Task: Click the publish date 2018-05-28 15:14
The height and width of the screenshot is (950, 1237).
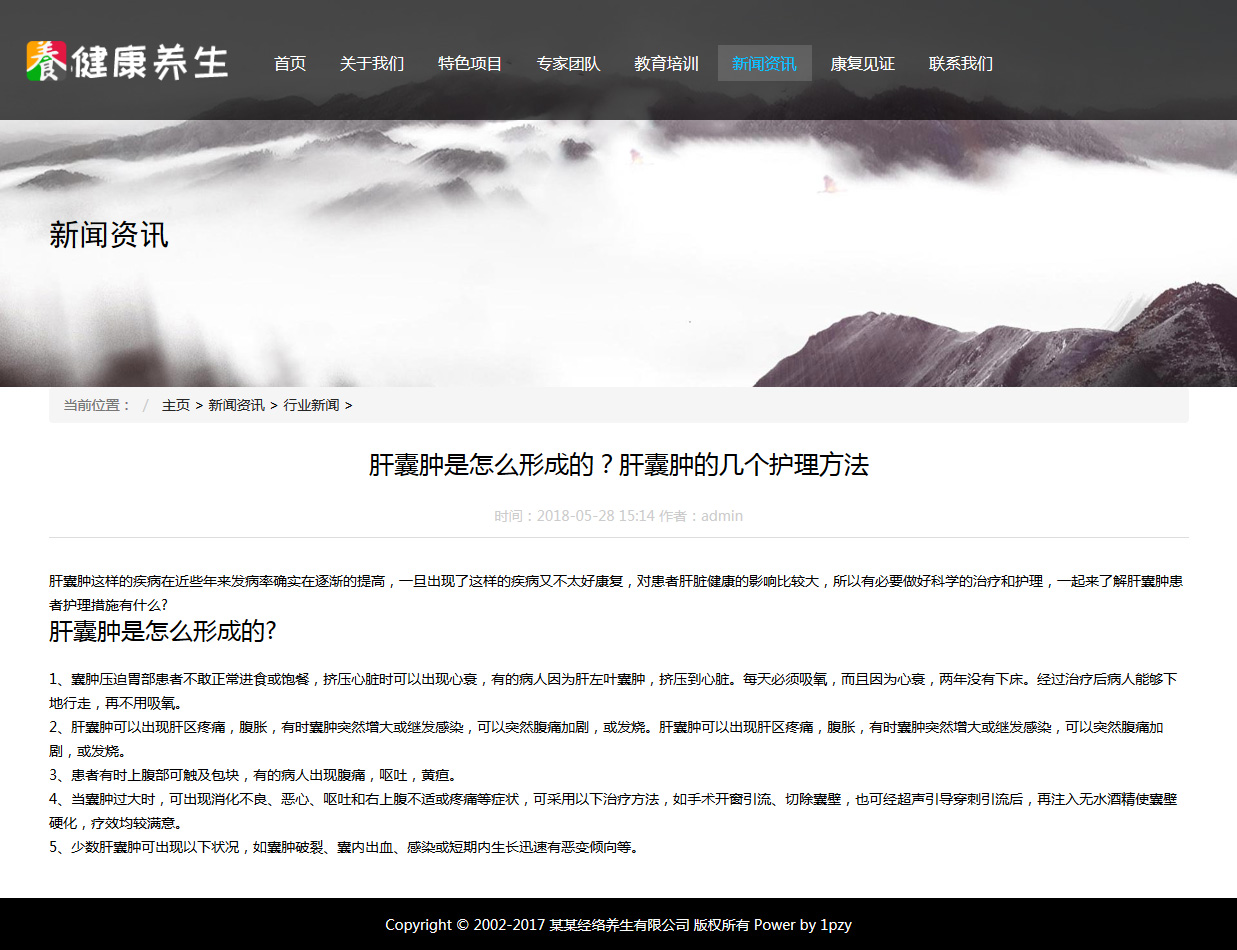Action: click(595, 516)
